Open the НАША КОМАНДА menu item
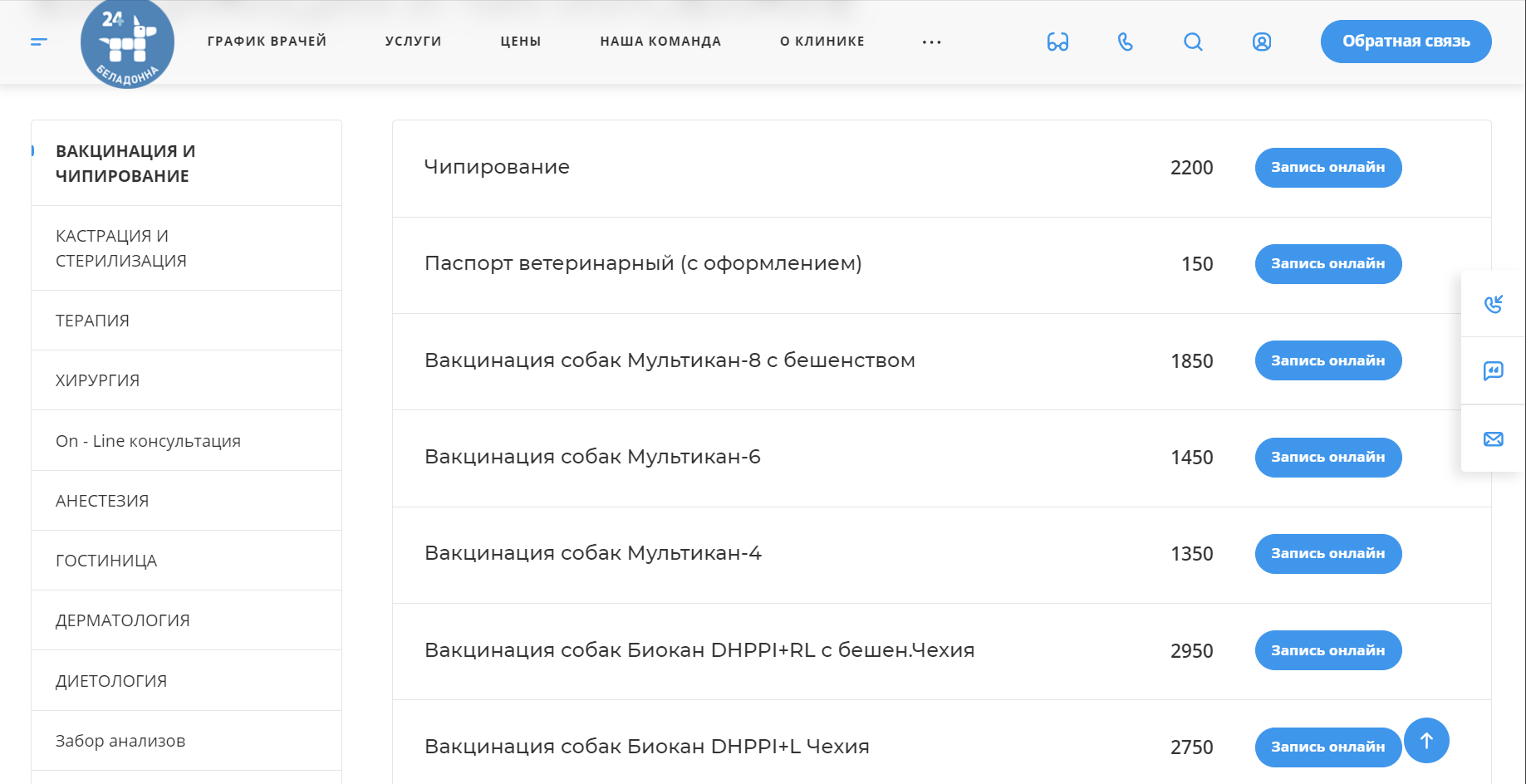 (660, 41)
